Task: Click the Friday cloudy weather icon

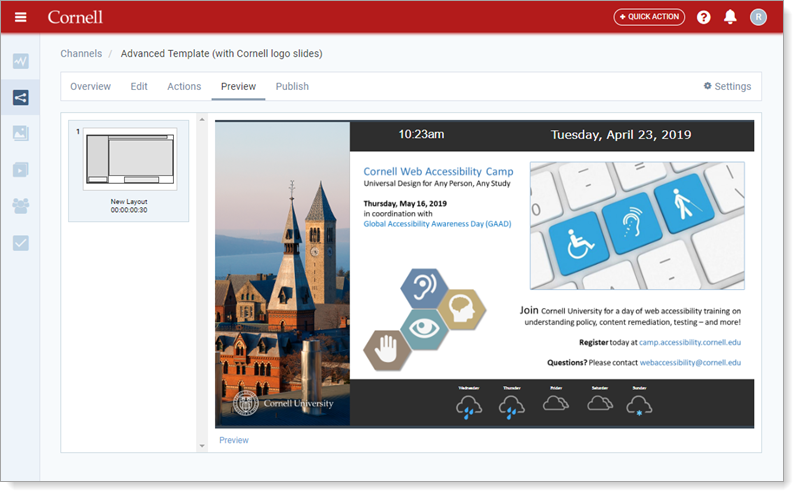Action: [x=555, y=404]
